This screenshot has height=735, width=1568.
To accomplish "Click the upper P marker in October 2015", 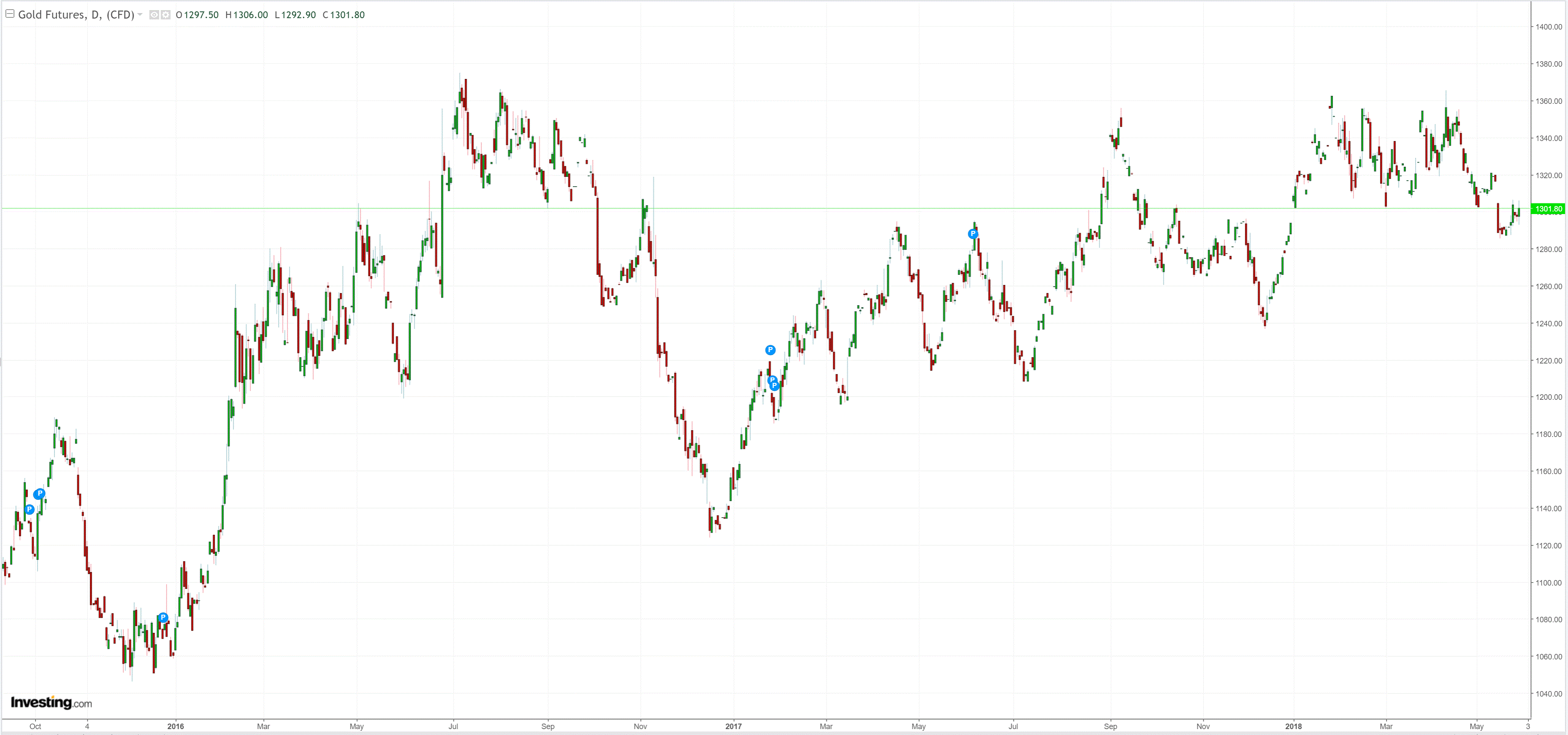I will point(40,493).
